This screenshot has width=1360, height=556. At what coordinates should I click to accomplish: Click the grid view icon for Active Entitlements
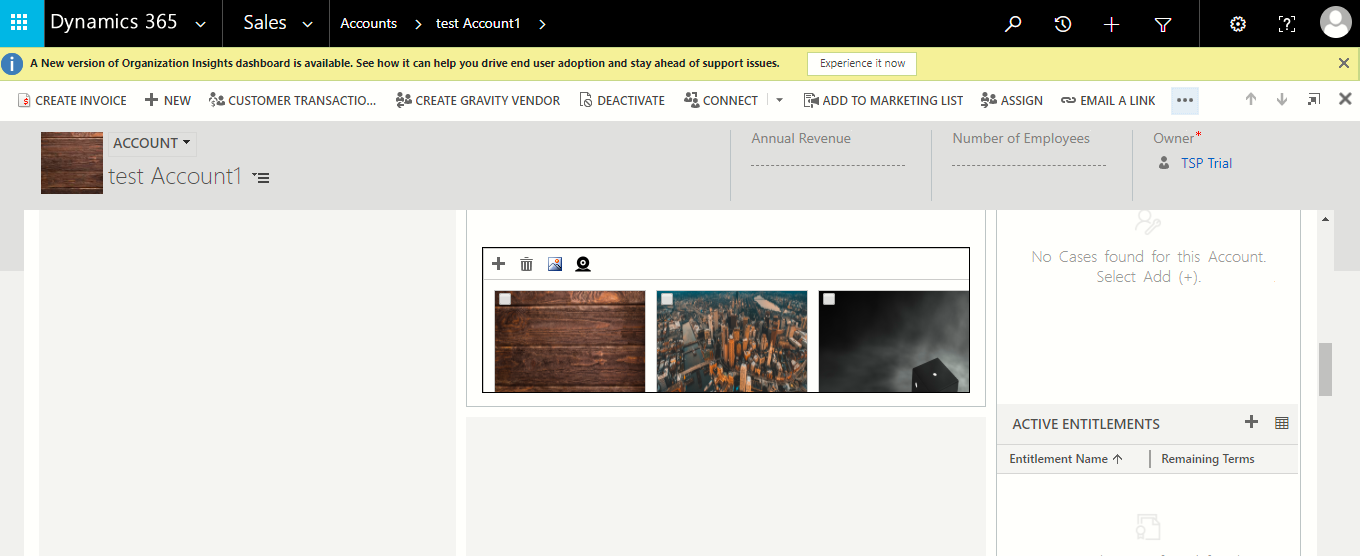click(x=1282, y=423)
